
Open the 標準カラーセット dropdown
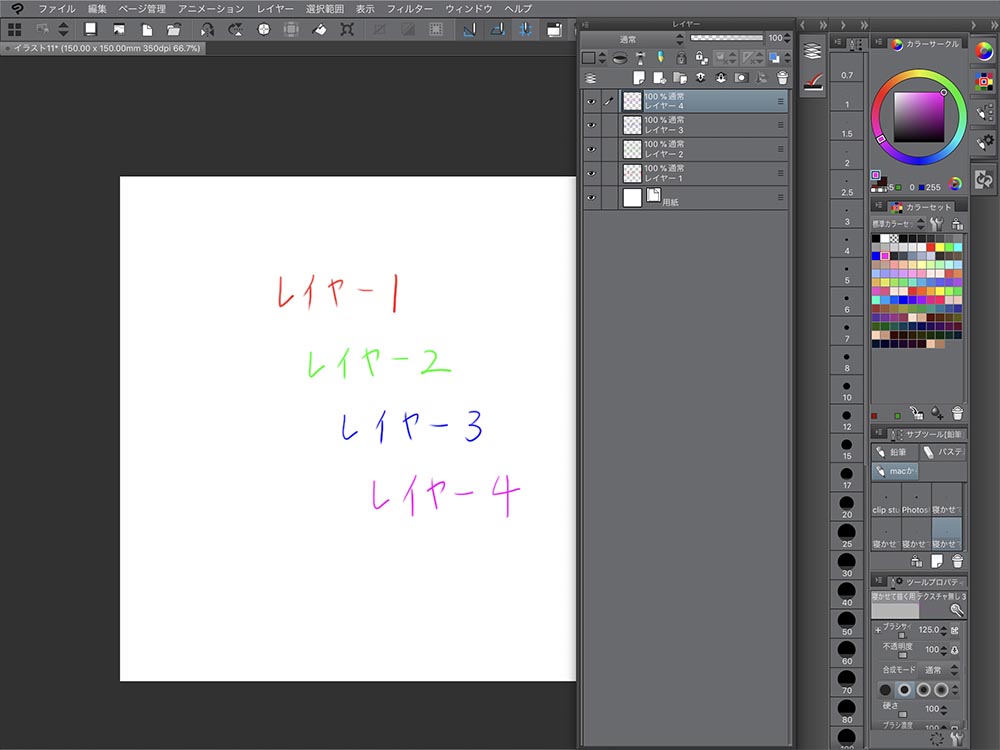[x=895, y=224]
